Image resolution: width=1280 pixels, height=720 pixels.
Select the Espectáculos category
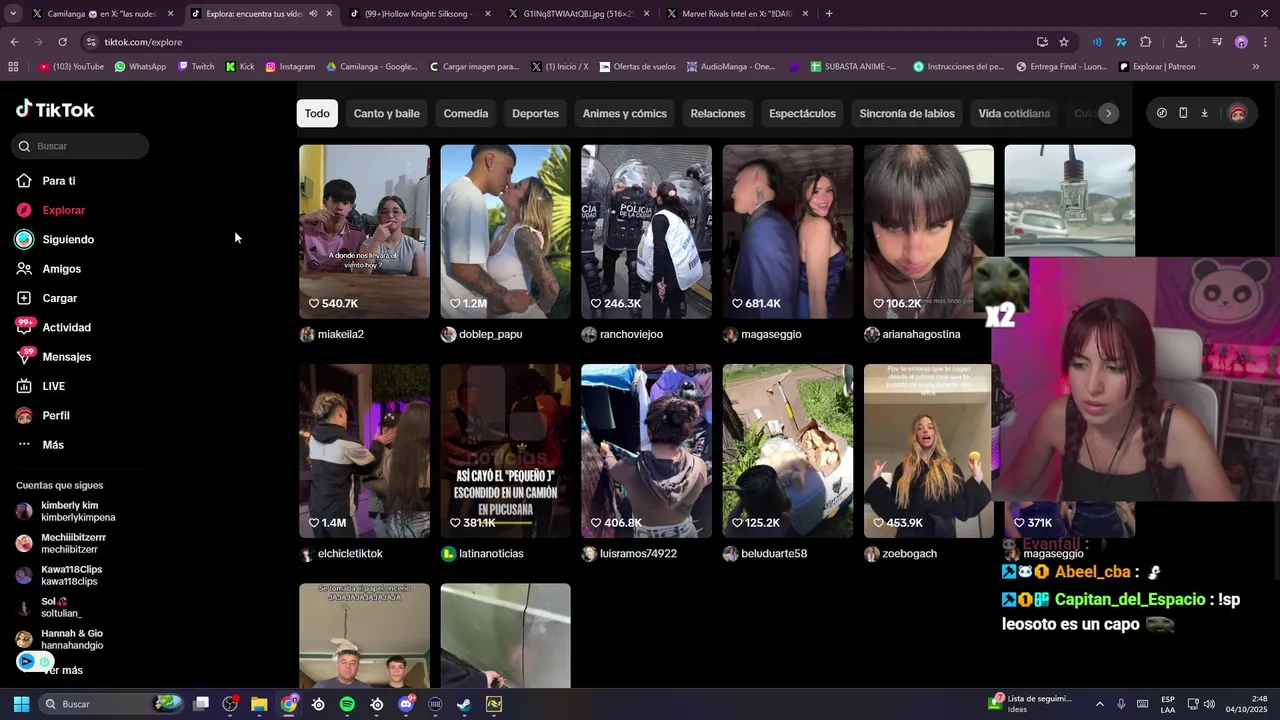point(802,113)
